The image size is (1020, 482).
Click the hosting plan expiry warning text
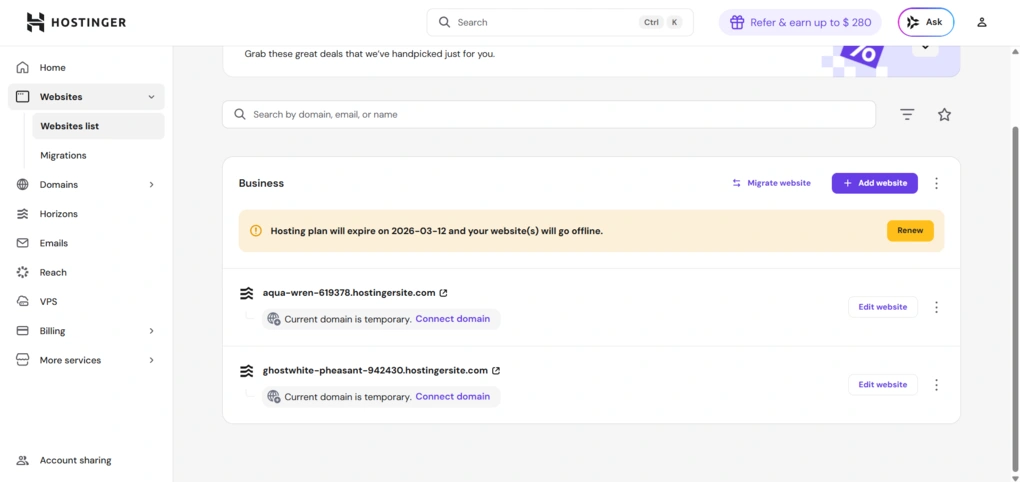(436, 231)
